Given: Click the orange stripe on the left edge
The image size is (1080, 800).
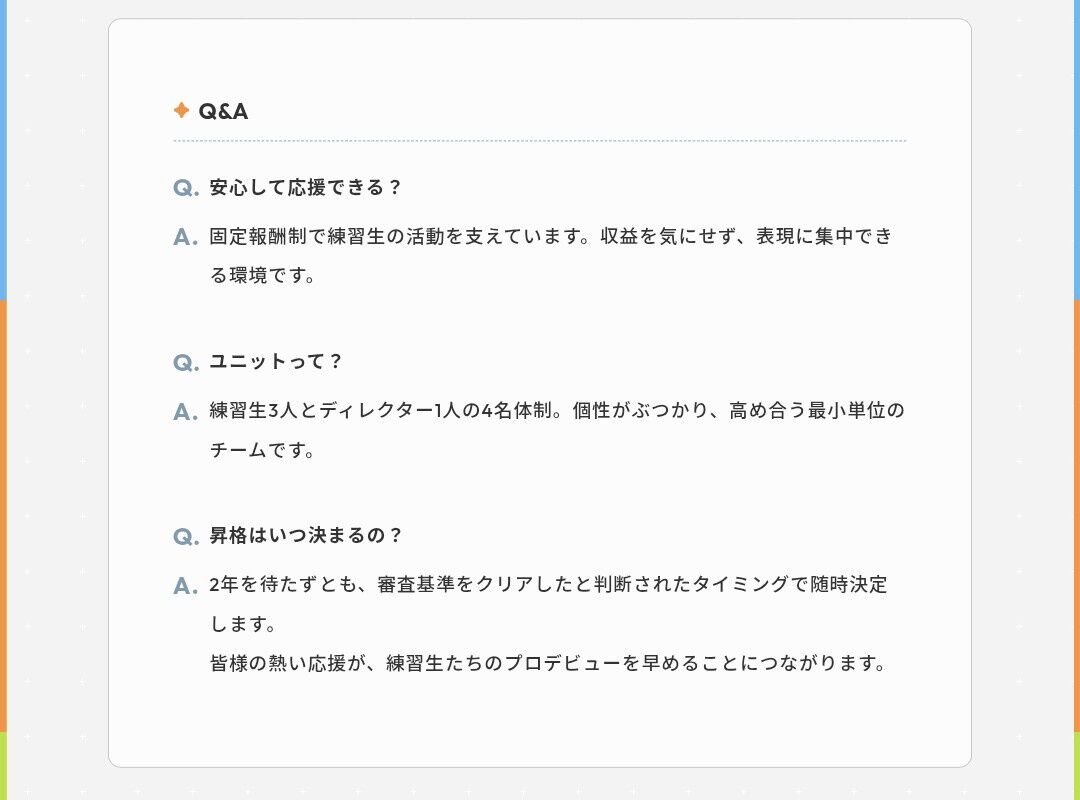Looking at the screenshot, I should tap(3, 516).
